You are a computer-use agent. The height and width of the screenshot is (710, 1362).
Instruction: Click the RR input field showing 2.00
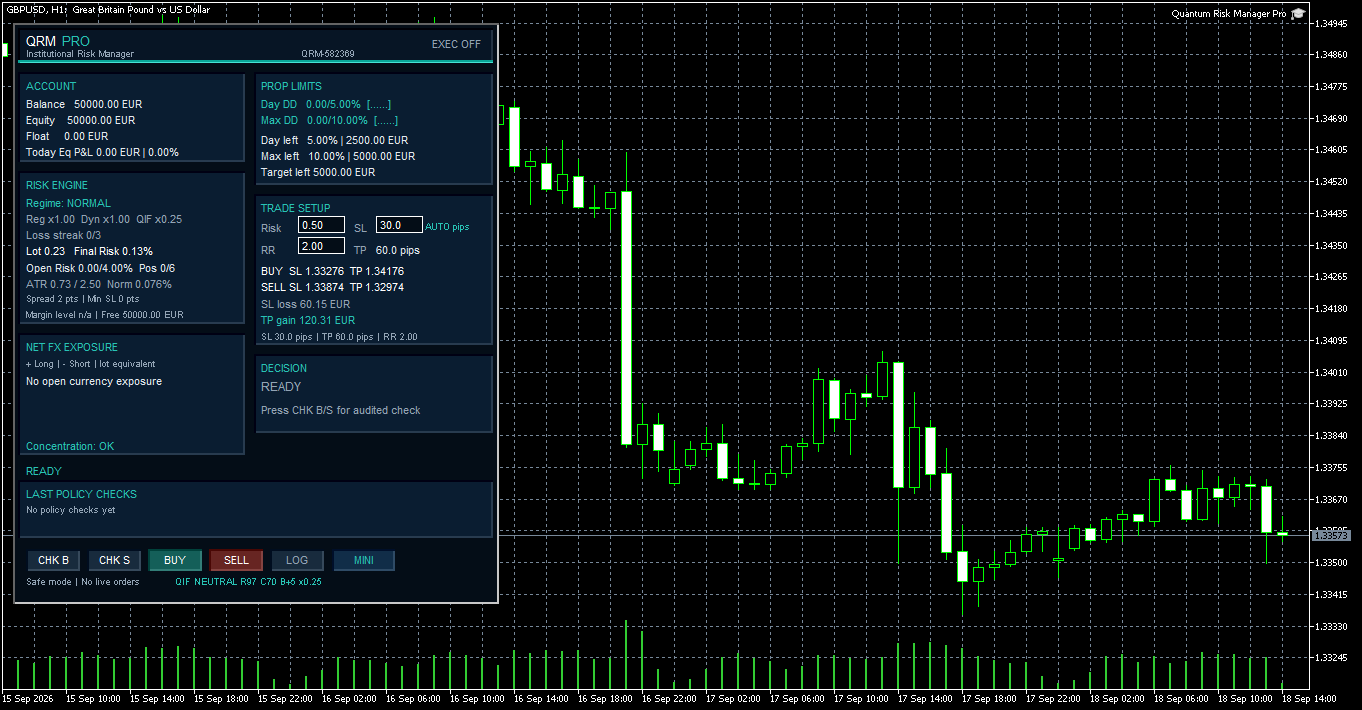point(321,246)
